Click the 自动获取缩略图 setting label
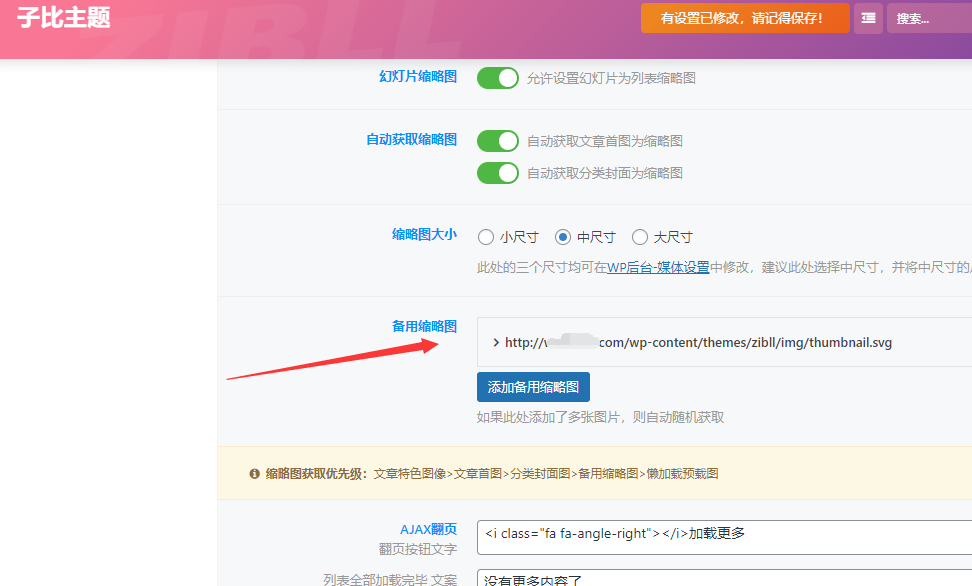Image resolution: width=972 pixels, height=586 pixels. (x=411, y=140)
